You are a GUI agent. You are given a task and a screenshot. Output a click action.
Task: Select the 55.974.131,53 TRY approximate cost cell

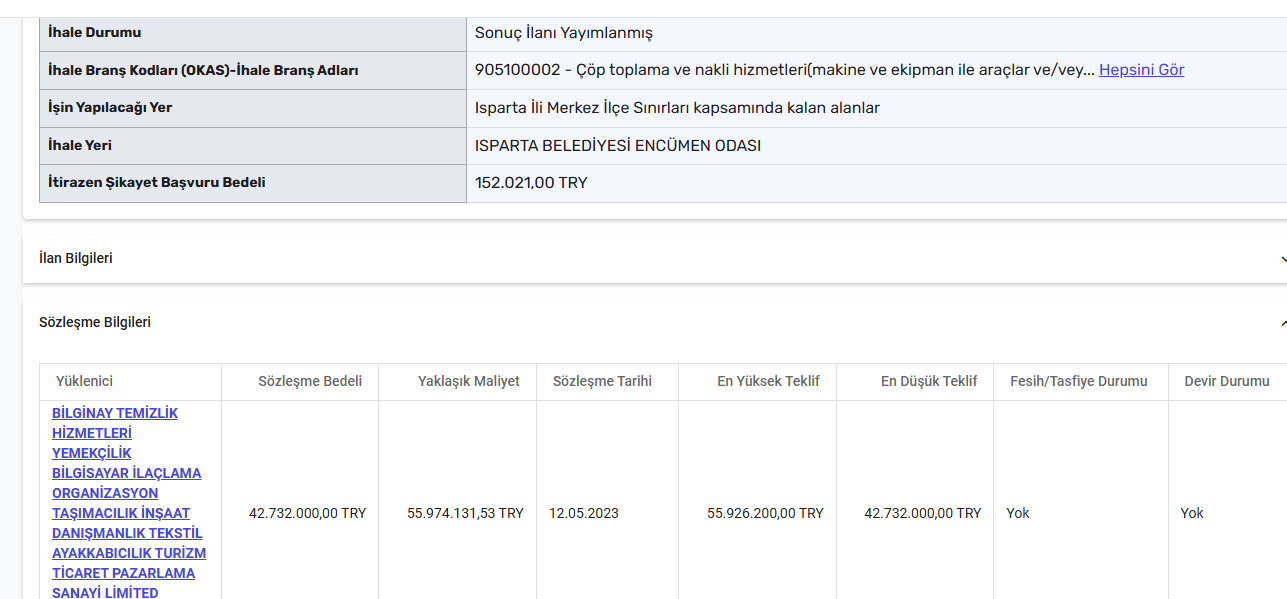[x=465, y=513]
